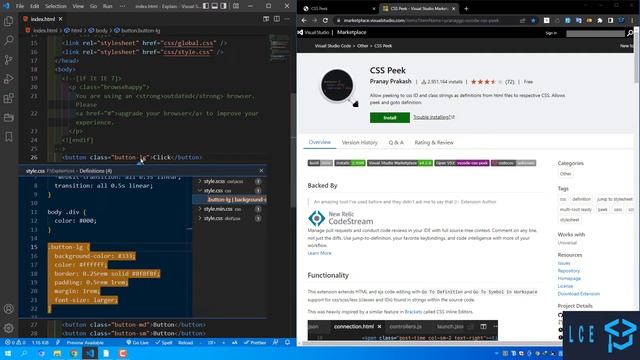Open Windows Start menu
640x360 pixels.
click(7, 353)
